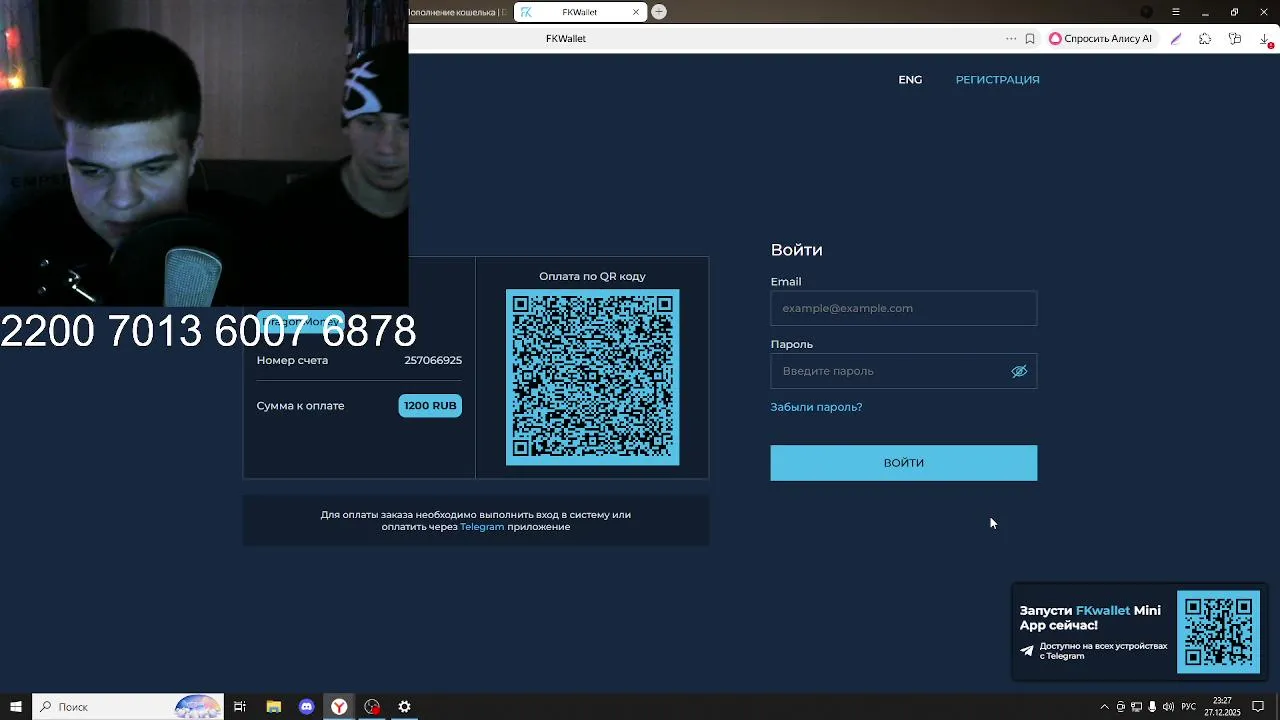
Task: Switch the РУС input language
Action: tap(1190, 707)
